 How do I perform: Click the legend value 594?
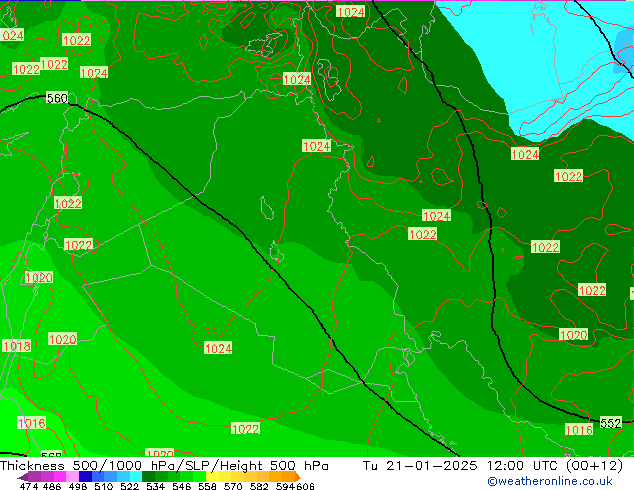tap(285, 486)
